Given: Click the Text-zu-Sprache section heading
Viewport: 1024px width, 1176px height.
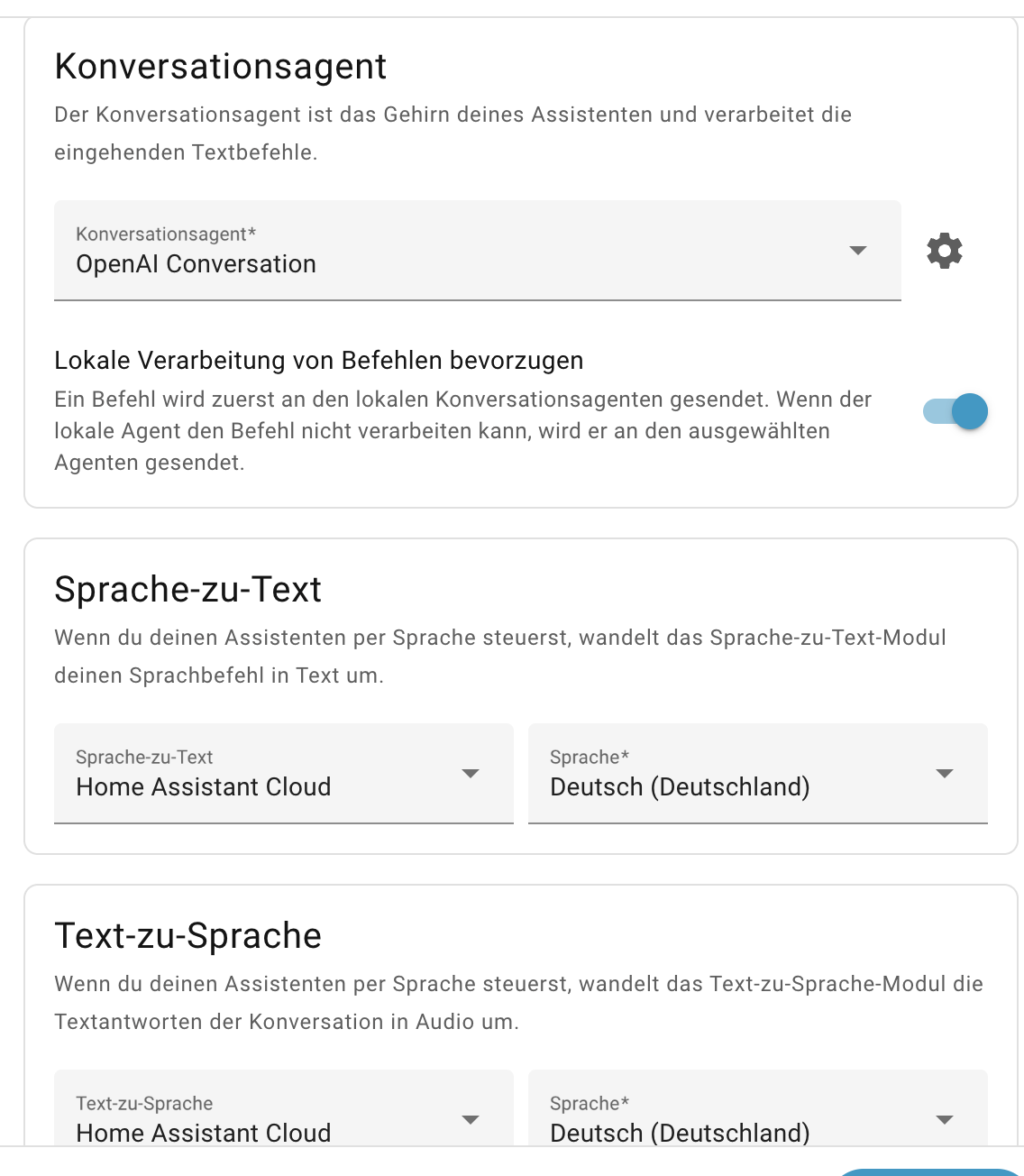Looking at the screenshot, I should pyautogui.click(x=187, y=936).
